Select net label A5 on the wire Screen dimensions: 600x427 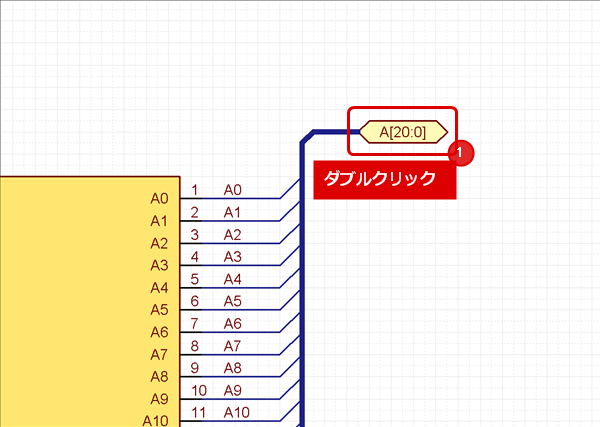point(233,302)
